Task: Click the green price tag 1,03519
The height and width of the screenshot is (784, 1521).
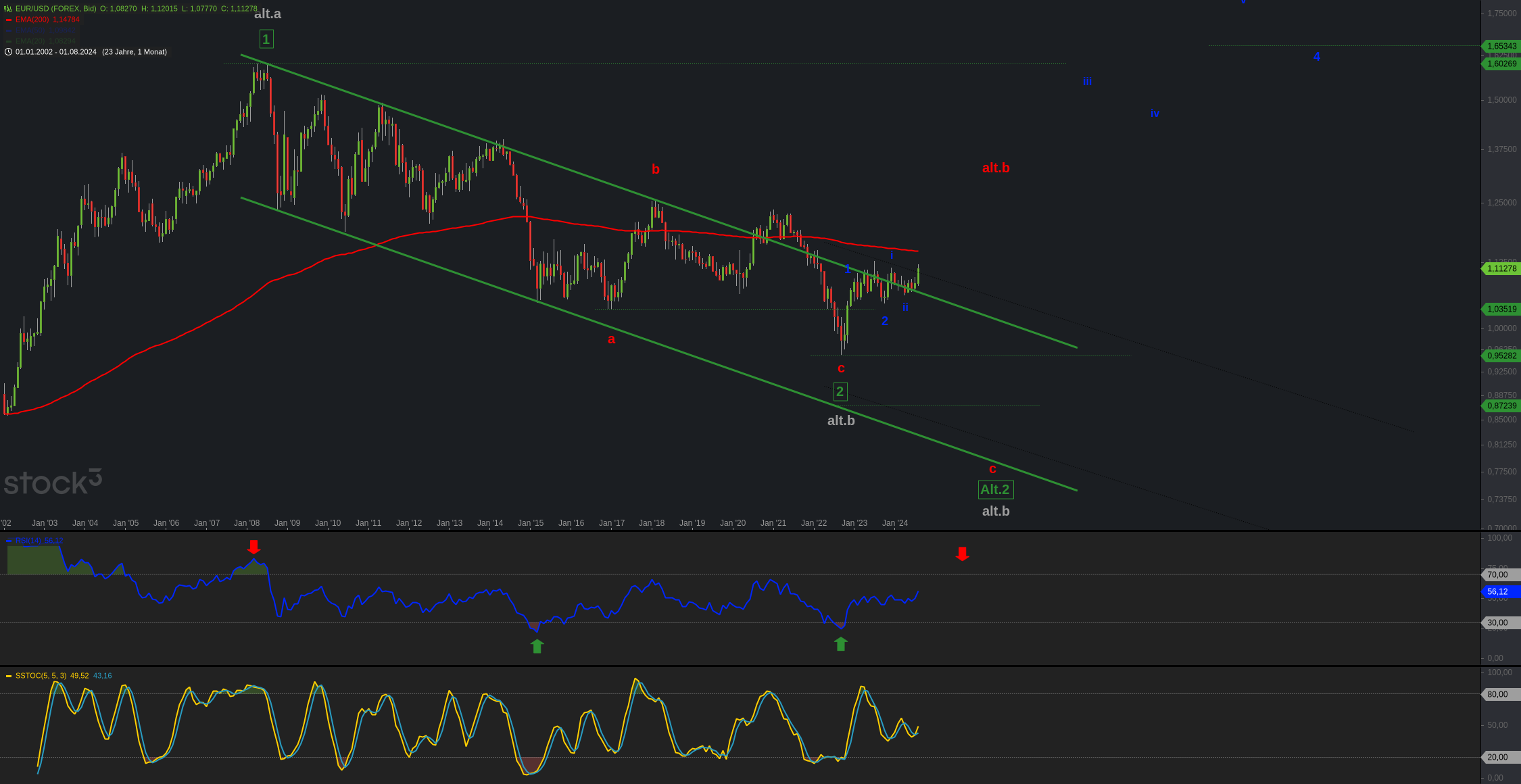Action: 1501,309
